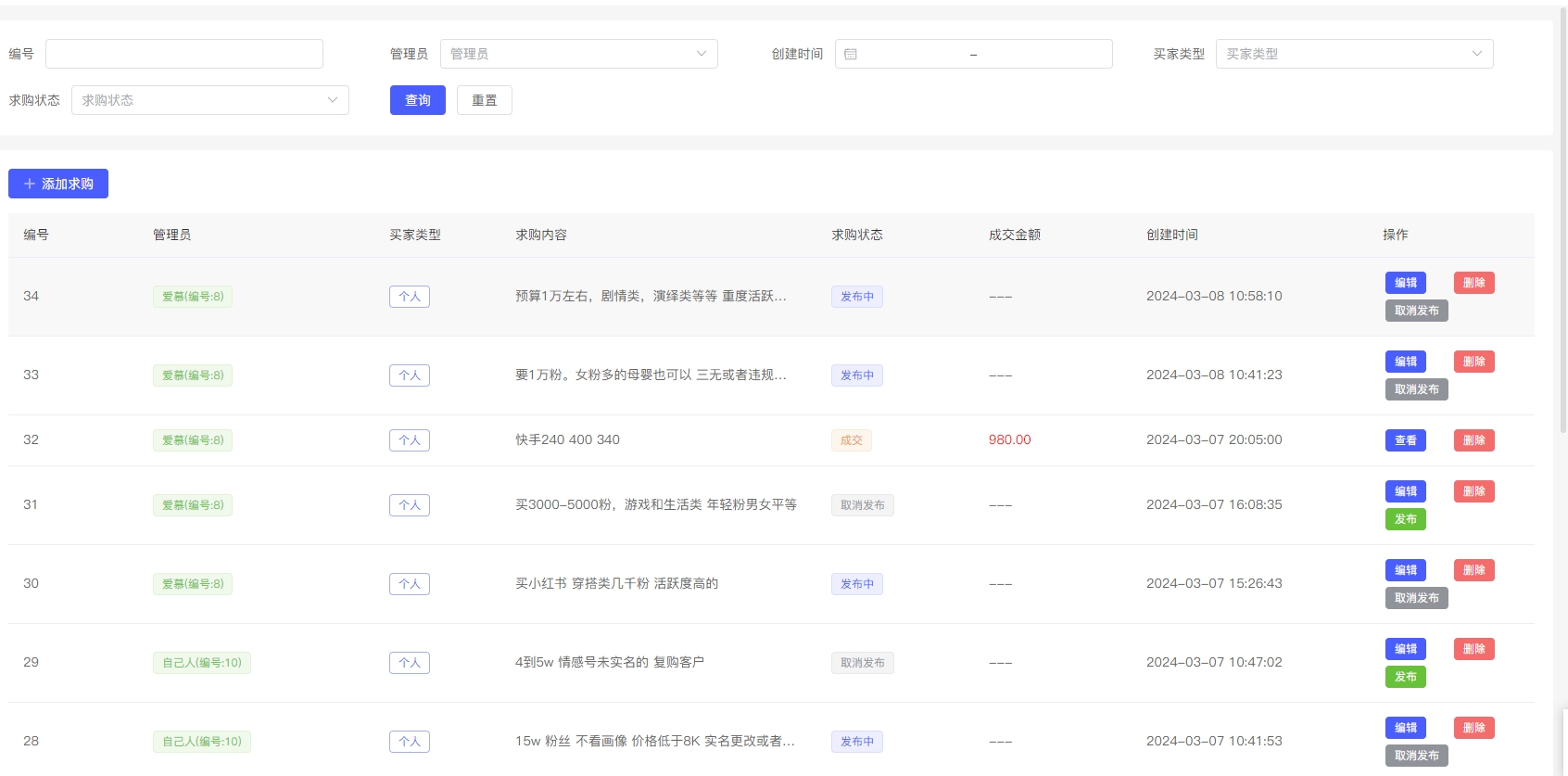Focus the 编号 input field
The image size is (1568, 776).
184,54
